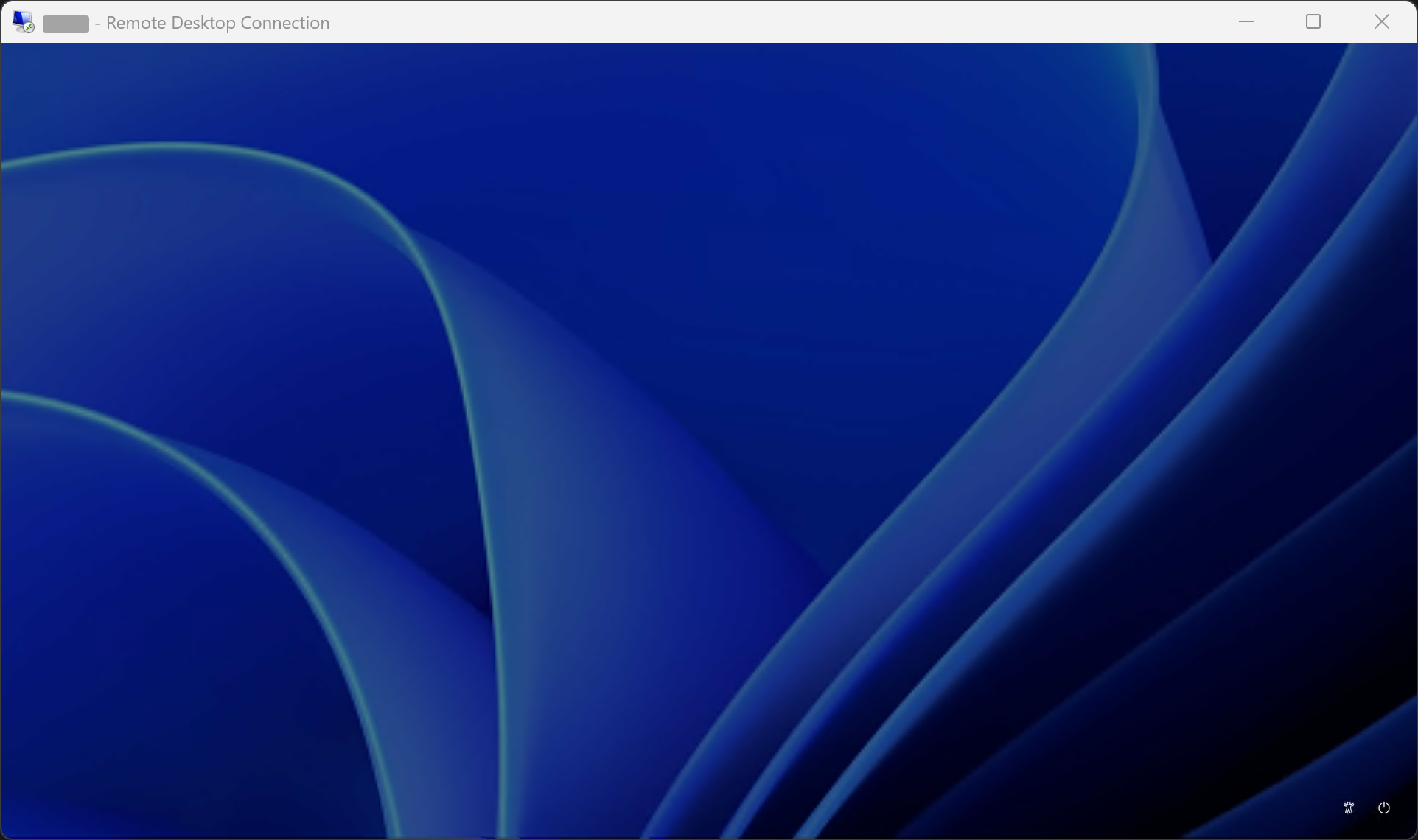The height and width of the screenshot is (840, 1418).
Task: Expand the accessibility flyout on the sign-in screen
Action: click(x=1348, y=808)
